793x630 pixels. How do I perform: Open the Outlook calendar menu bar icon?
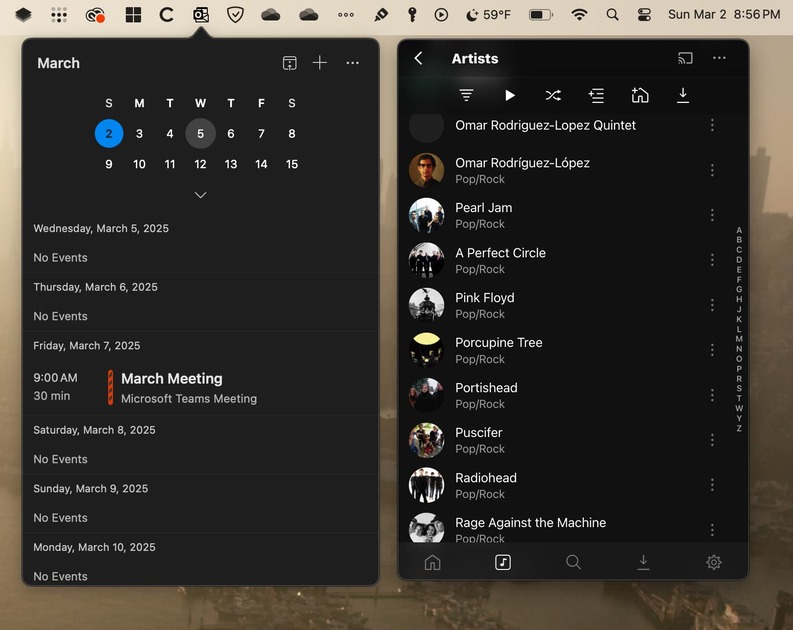(x=201, y=15)
